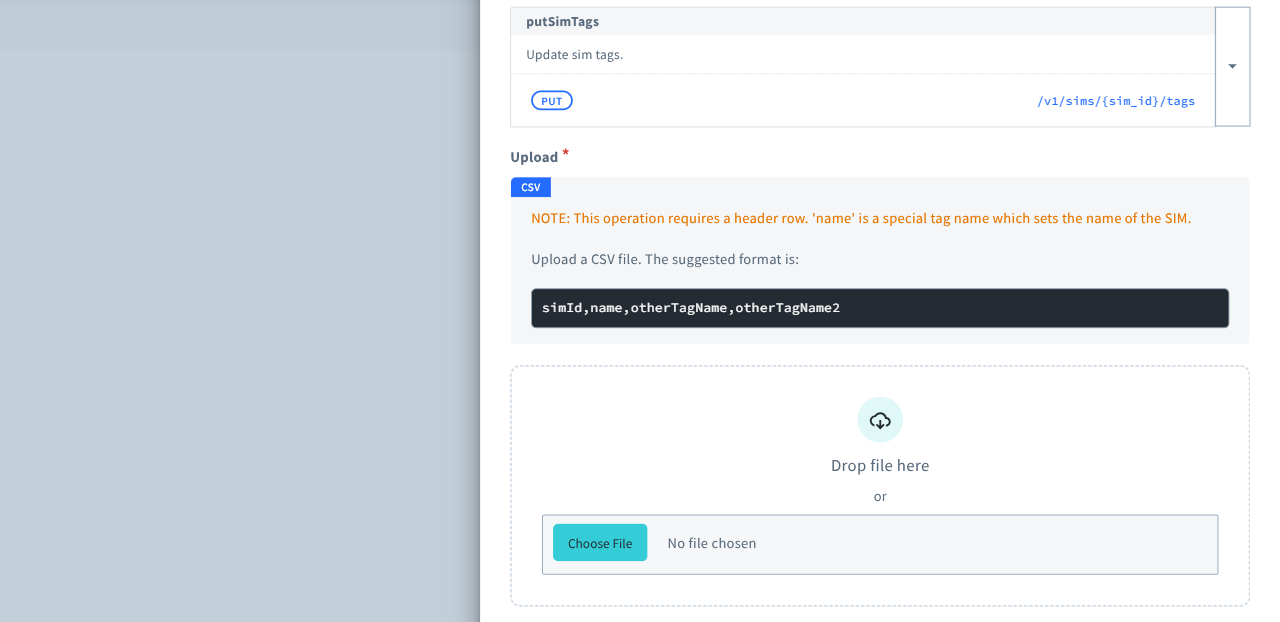Click inside the 'No file chosen' field
1280x622 pixels.
(712, 543)
